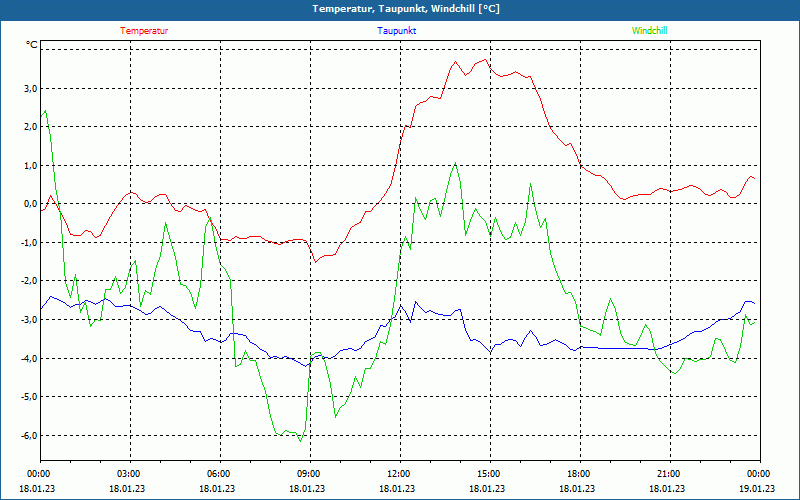Click the 15:00 time axis label

coord(490,474)
